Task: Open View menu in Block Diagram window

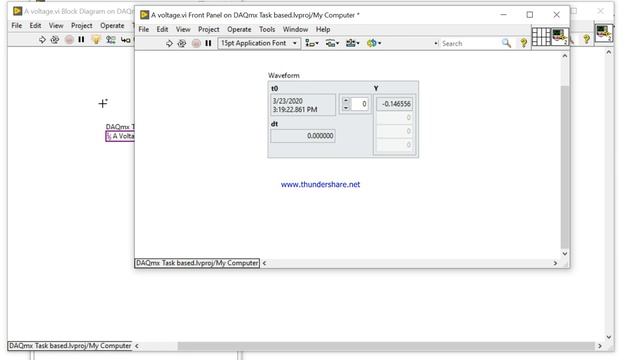Action: pyautogui.click(x=56, y=25)
